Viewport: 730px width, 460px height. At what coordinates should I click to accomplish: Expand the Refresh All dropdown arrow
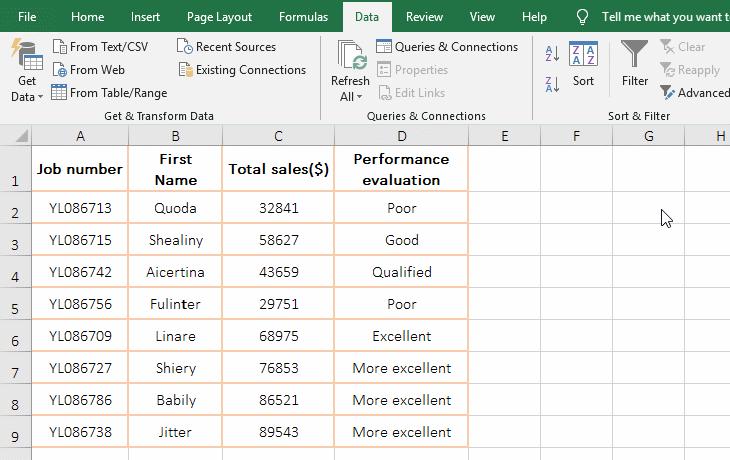point(360,98)
